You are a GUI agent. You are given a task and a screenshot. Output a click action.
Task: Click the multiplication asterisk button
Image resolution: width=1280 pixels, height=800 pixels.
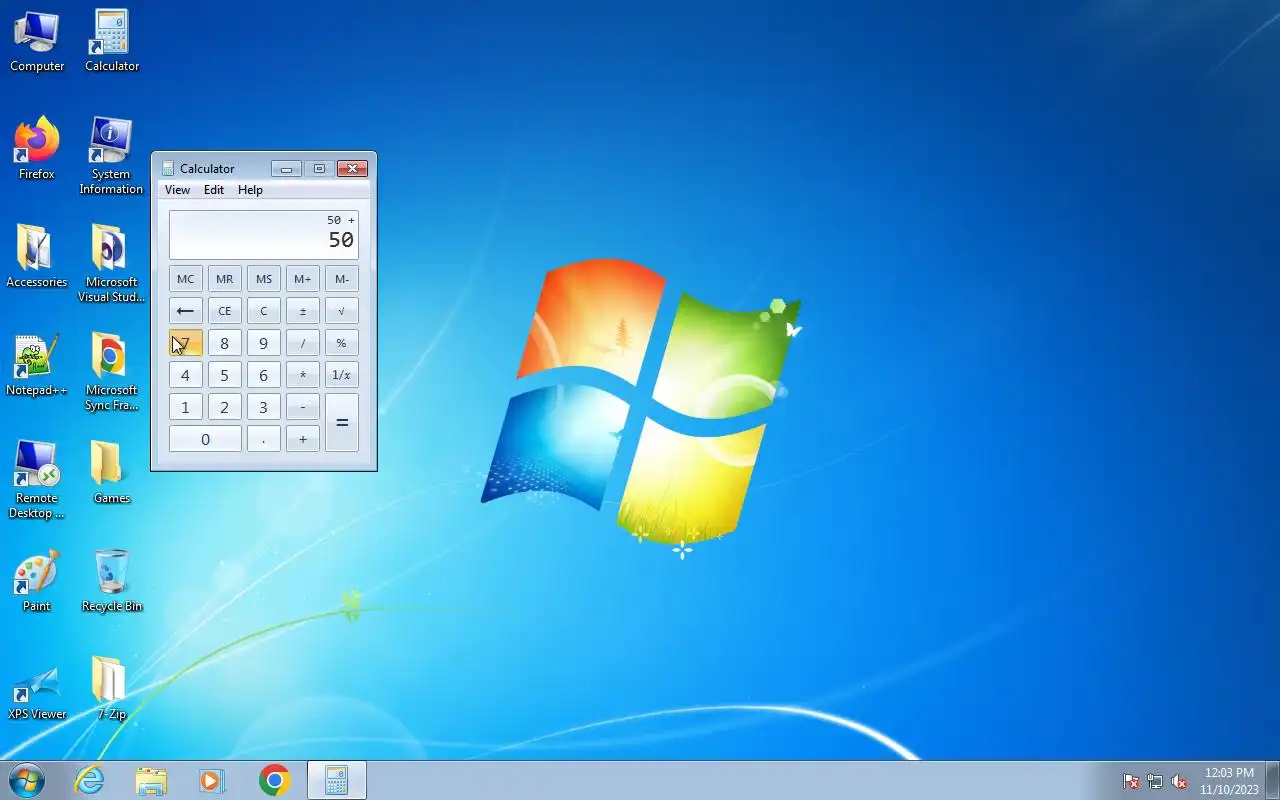302,375
